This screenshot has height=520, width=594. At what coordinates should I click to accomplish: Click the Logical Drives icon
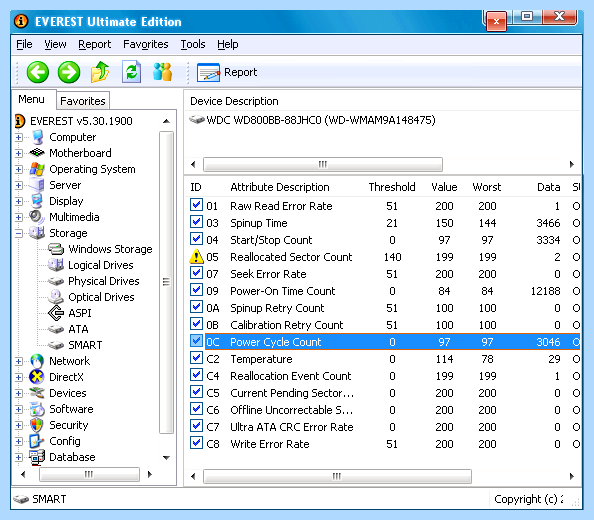click(56, 265)
